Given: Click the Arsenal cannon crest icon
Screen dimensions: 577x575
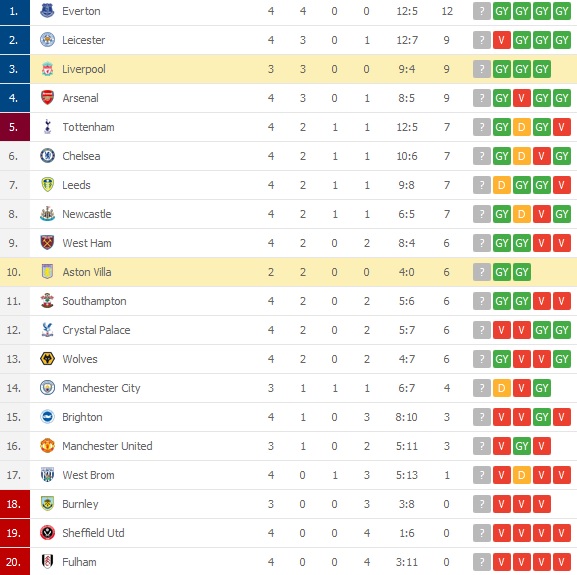Looking at the screenshot, I should click(x=47, y=98).
